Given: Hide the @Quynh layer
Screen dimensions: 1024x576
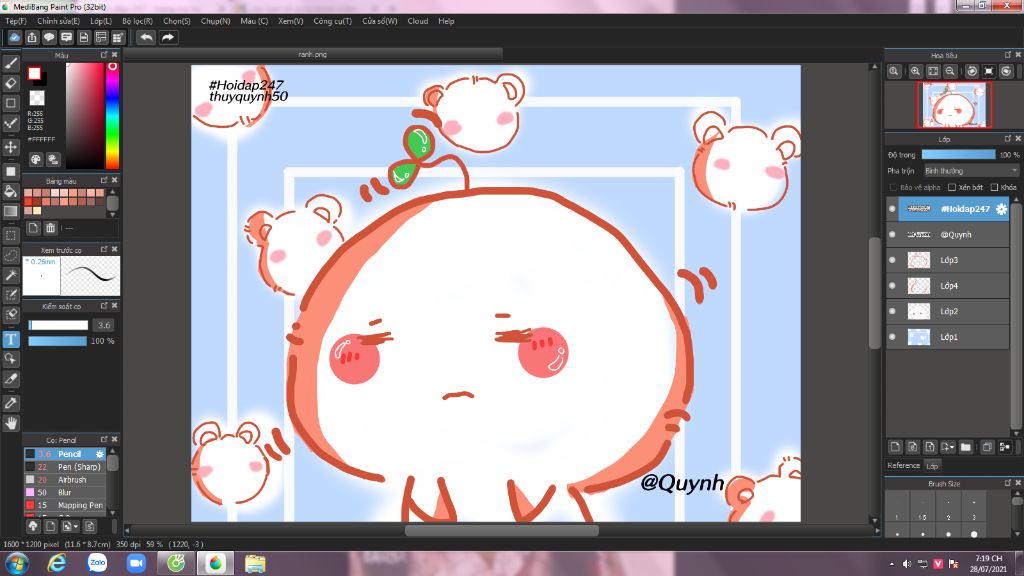Looking at the screenshot, I should pyautogui.click(x=893, y=234).
